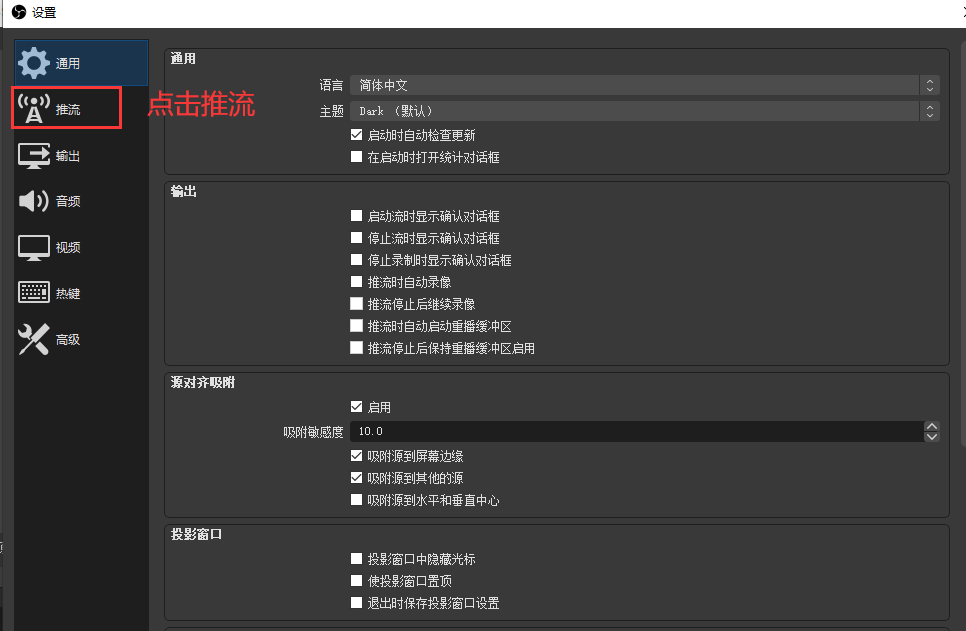Uncheck 启动时自动检查更新
Screen dimensions: 966x631
[356, 135]
